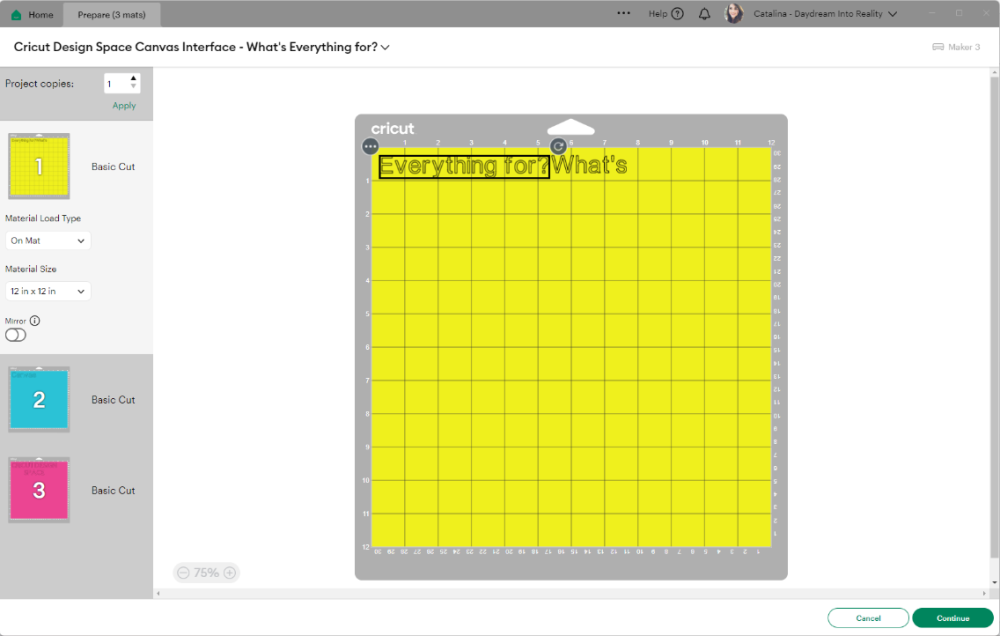This screenshot has height=636, width=1000.
Task: Click the Help text label
Action: tap(658, 14)
